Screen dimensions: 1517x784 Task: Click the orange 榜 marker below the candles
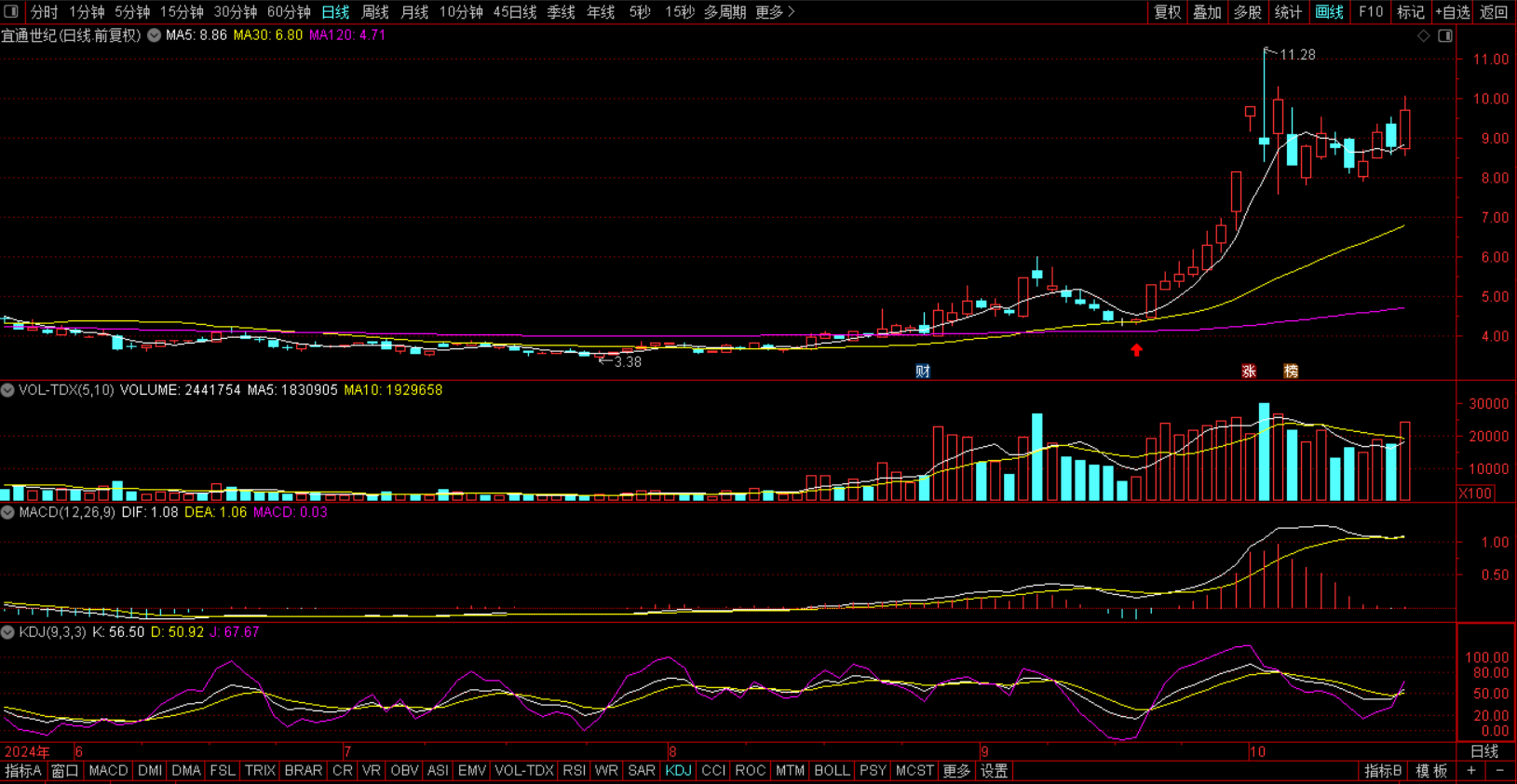1291,372
